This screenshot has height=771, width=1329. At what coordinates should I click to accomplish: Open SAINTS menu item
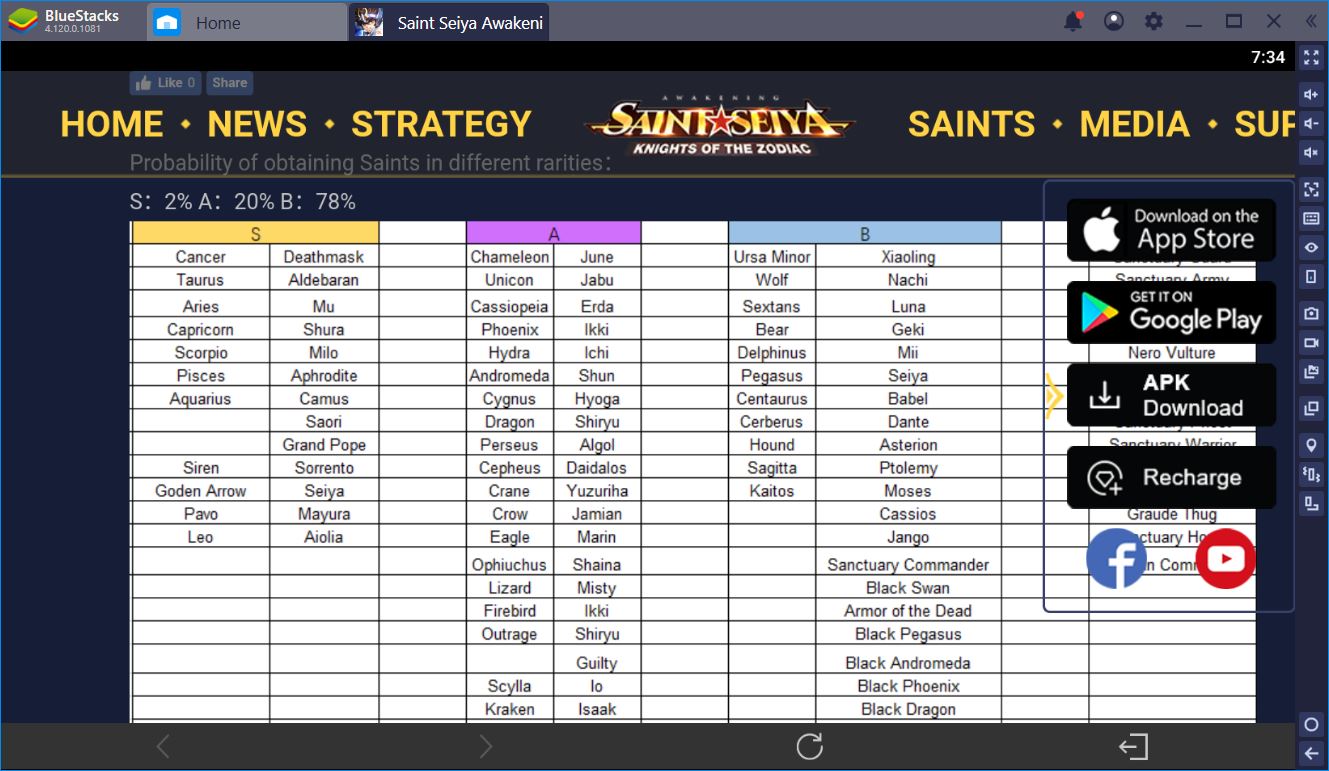(971, 124)
